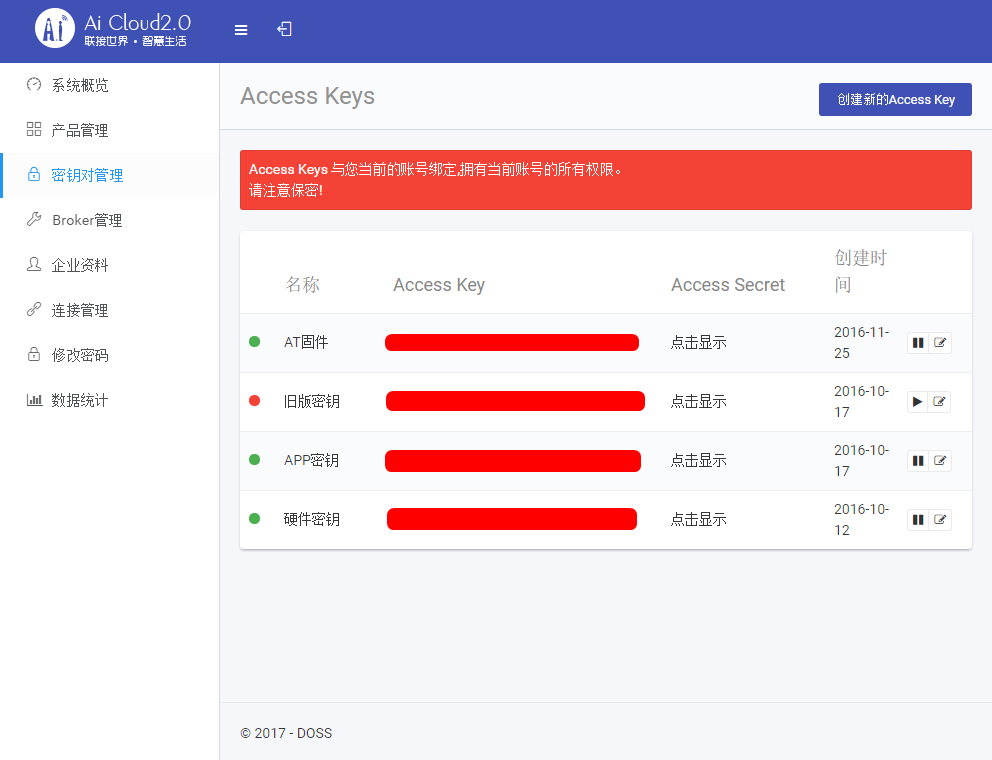Activate the 旧版密钥 key with play button

pos(917,402)
